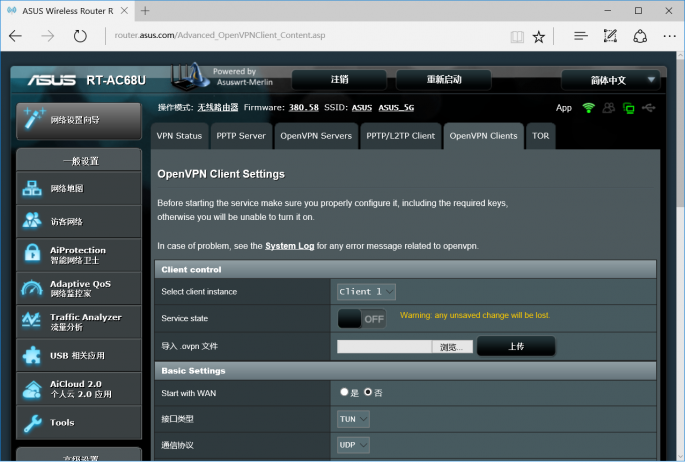Switch to PPTP/L2TP Client tab
Screen dimensions: 685x463
click(401, 136)
